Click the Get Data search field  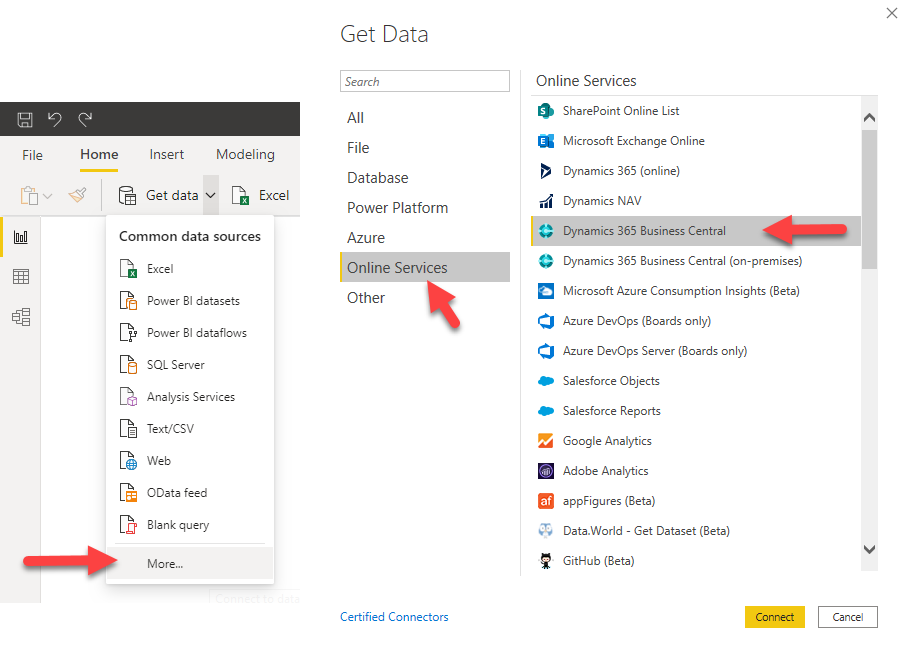(425, 81)
